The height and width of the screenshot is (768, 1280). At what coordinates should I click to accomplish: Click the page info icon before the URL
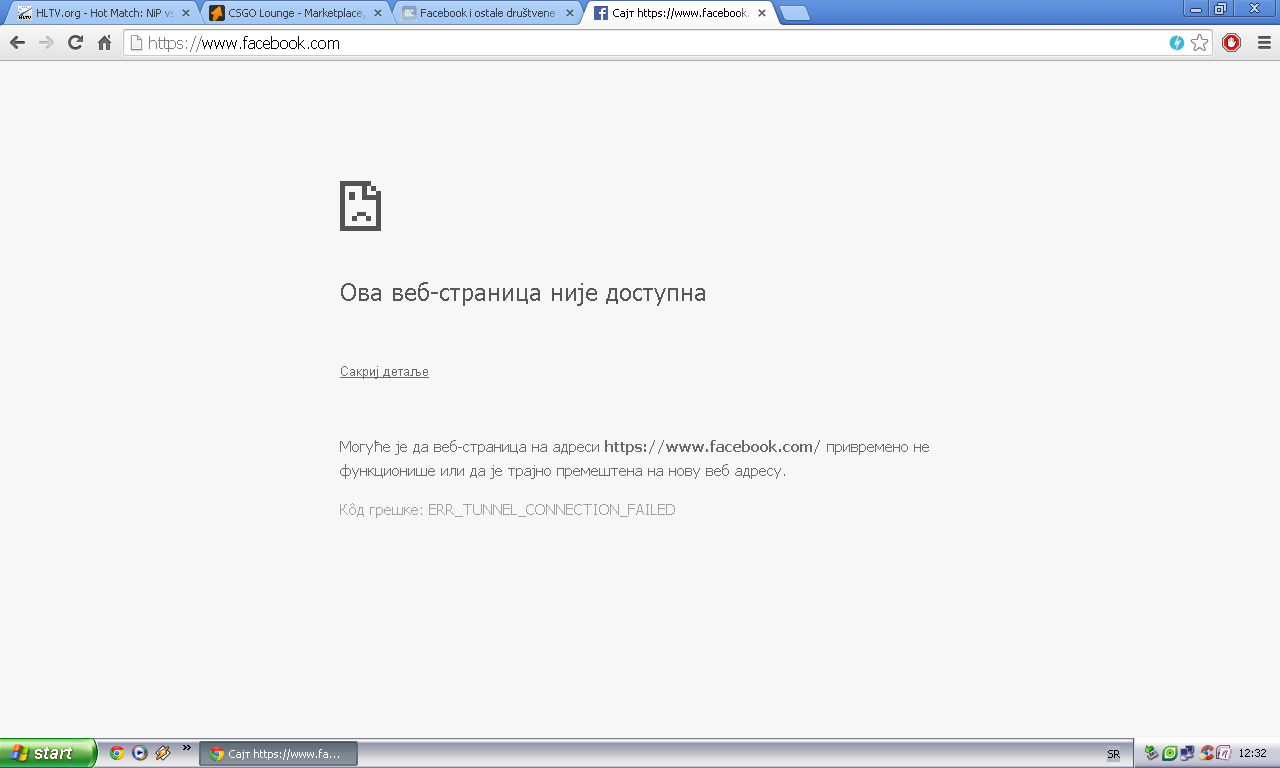[137, 43]
